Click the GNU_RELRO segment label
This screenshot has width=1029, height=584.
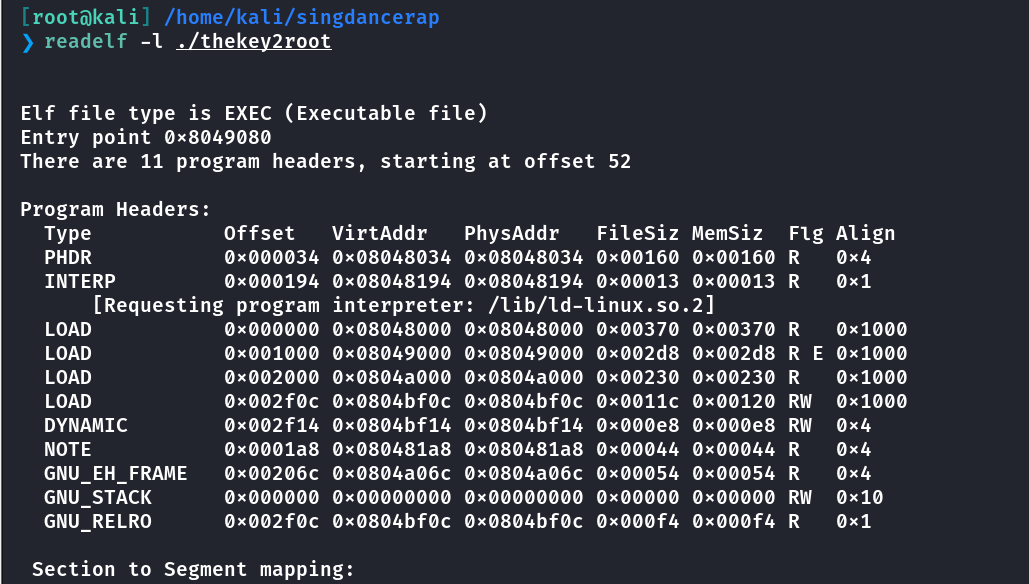(98, 522)
